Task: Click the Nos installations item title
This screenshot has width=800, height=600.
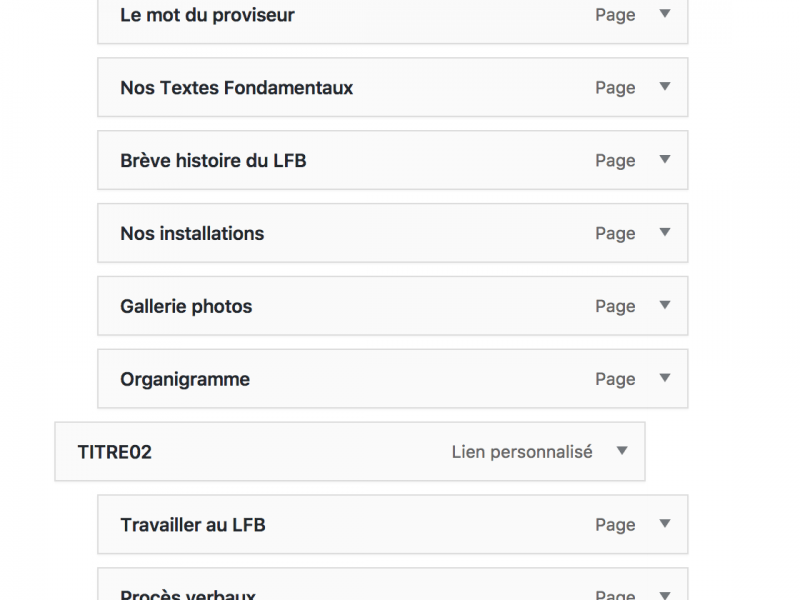Action: tap(192, 234)
